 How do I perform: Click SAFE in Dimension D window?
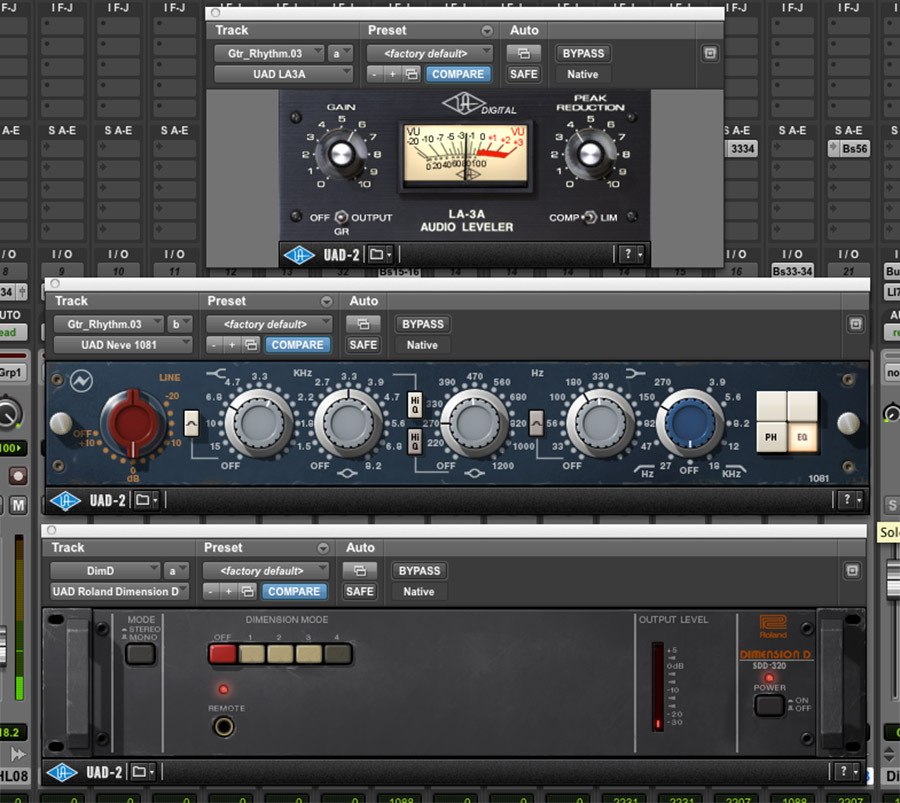point(359,591)
